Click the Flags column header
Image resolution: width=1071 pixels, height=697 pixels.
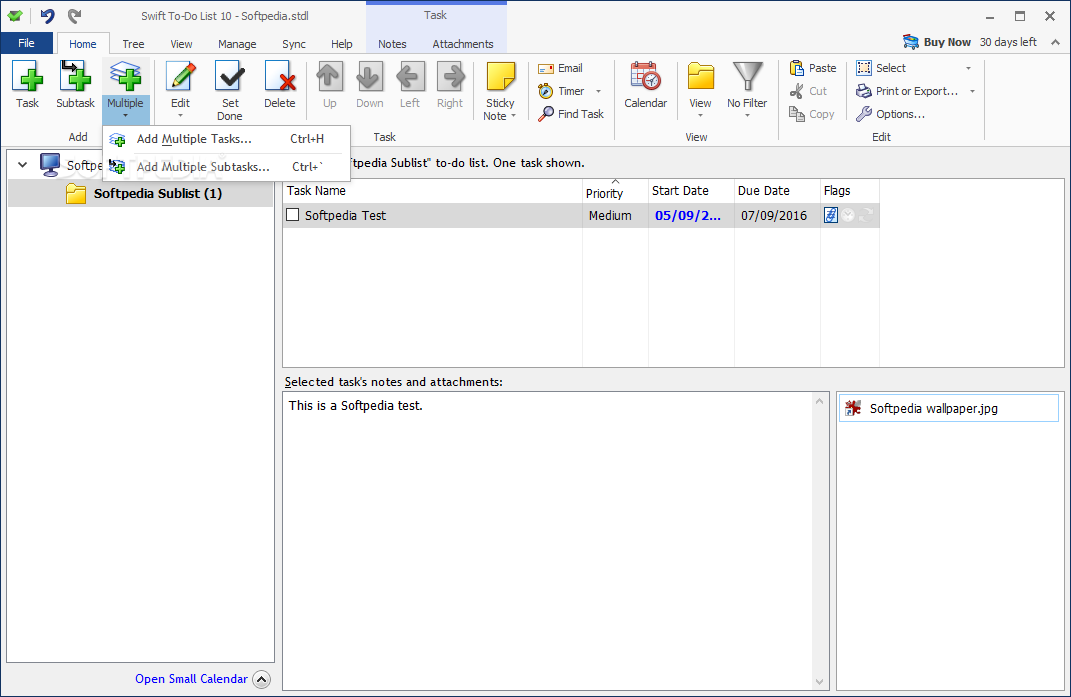pyautogui.click(x=850, y=191)
